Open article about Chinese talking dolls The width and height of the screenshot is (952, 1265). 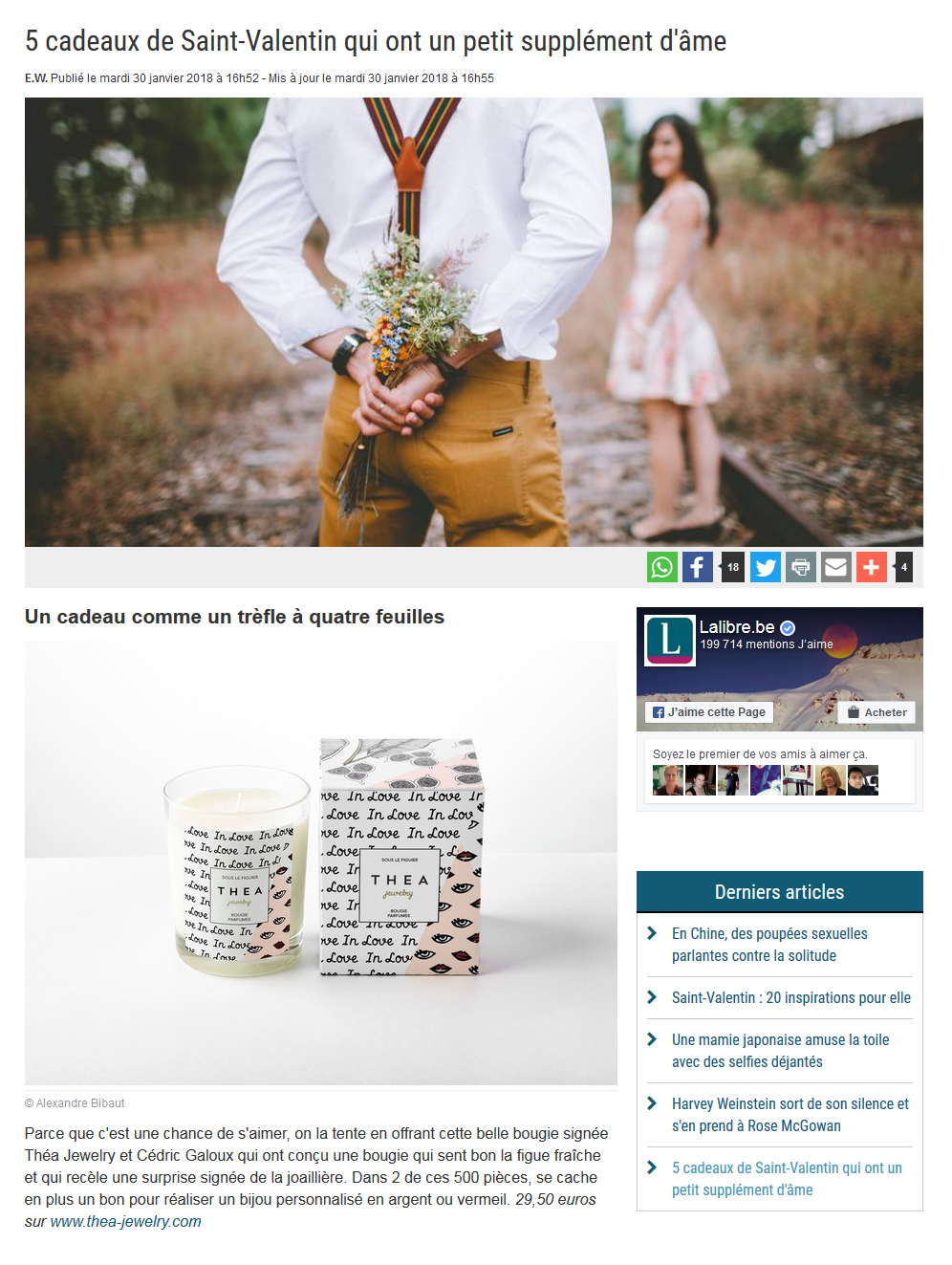(x=769, y=945)
